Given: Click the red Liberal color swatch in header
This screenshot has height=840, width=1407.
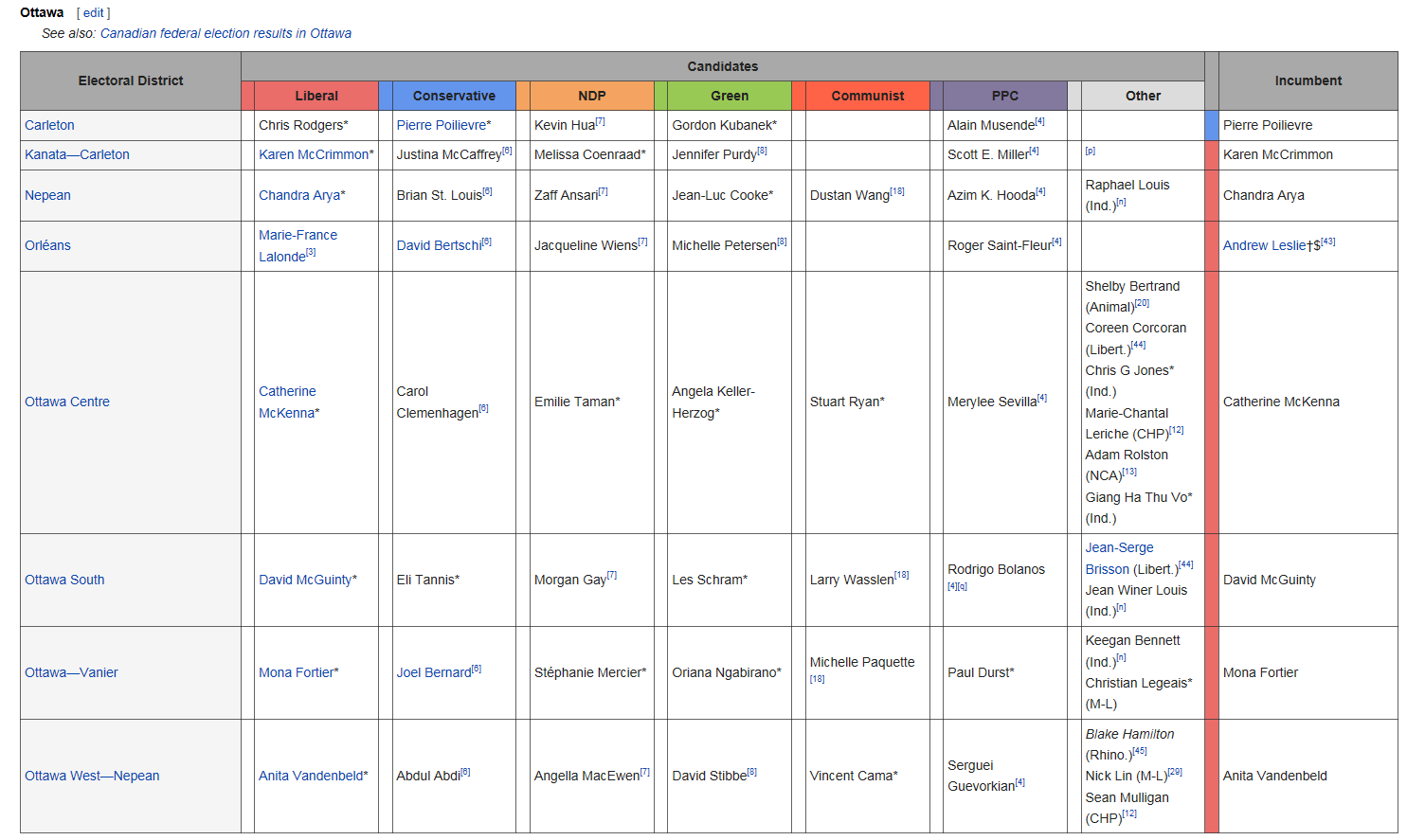Looking at the screenshot, I should coord(247,96).
